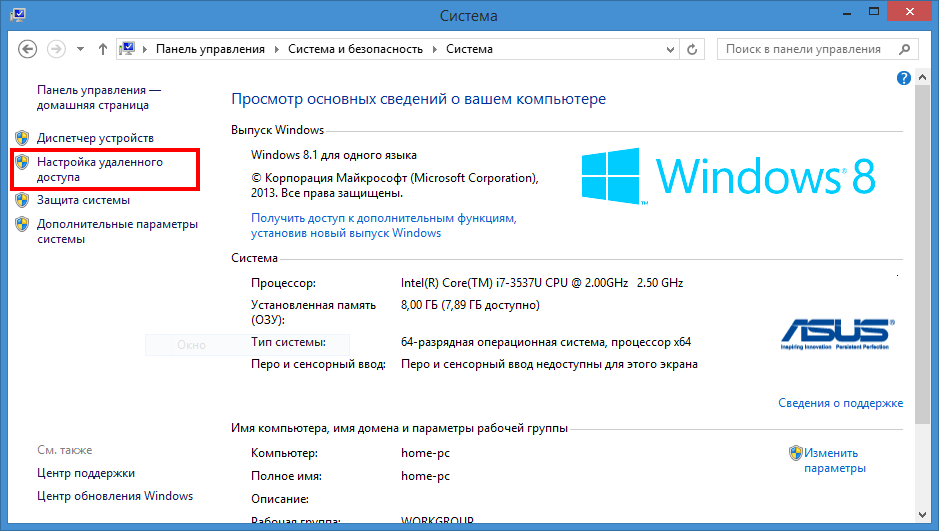Screen dimensions: 939x531
Task: Select Windows 8.1 для одного языка text
Action: coord(334,155)
